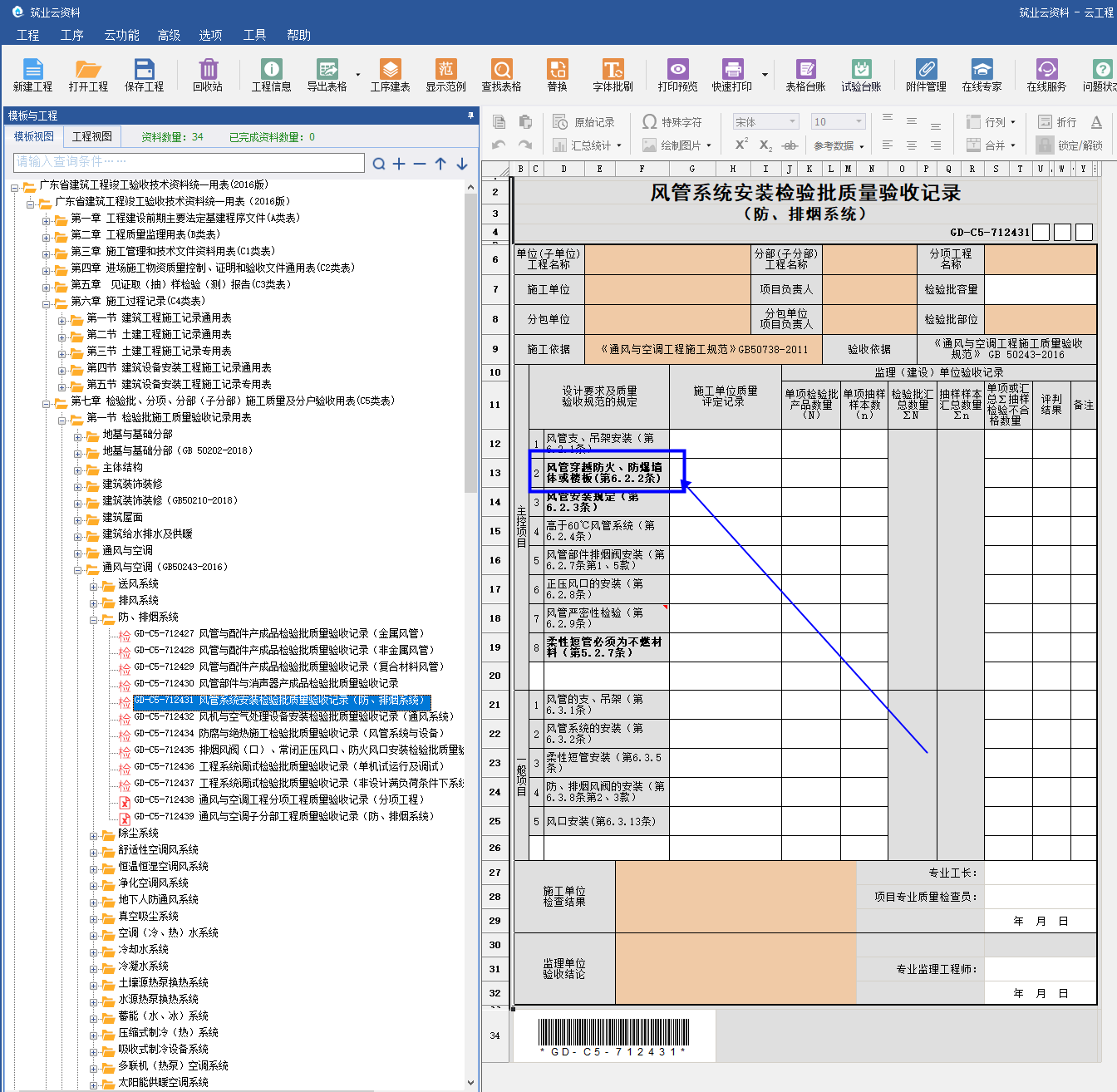Click the 施工单位 input cell in form
The height and width of the screenshot is (1092, 1117).
pos(667,289)
